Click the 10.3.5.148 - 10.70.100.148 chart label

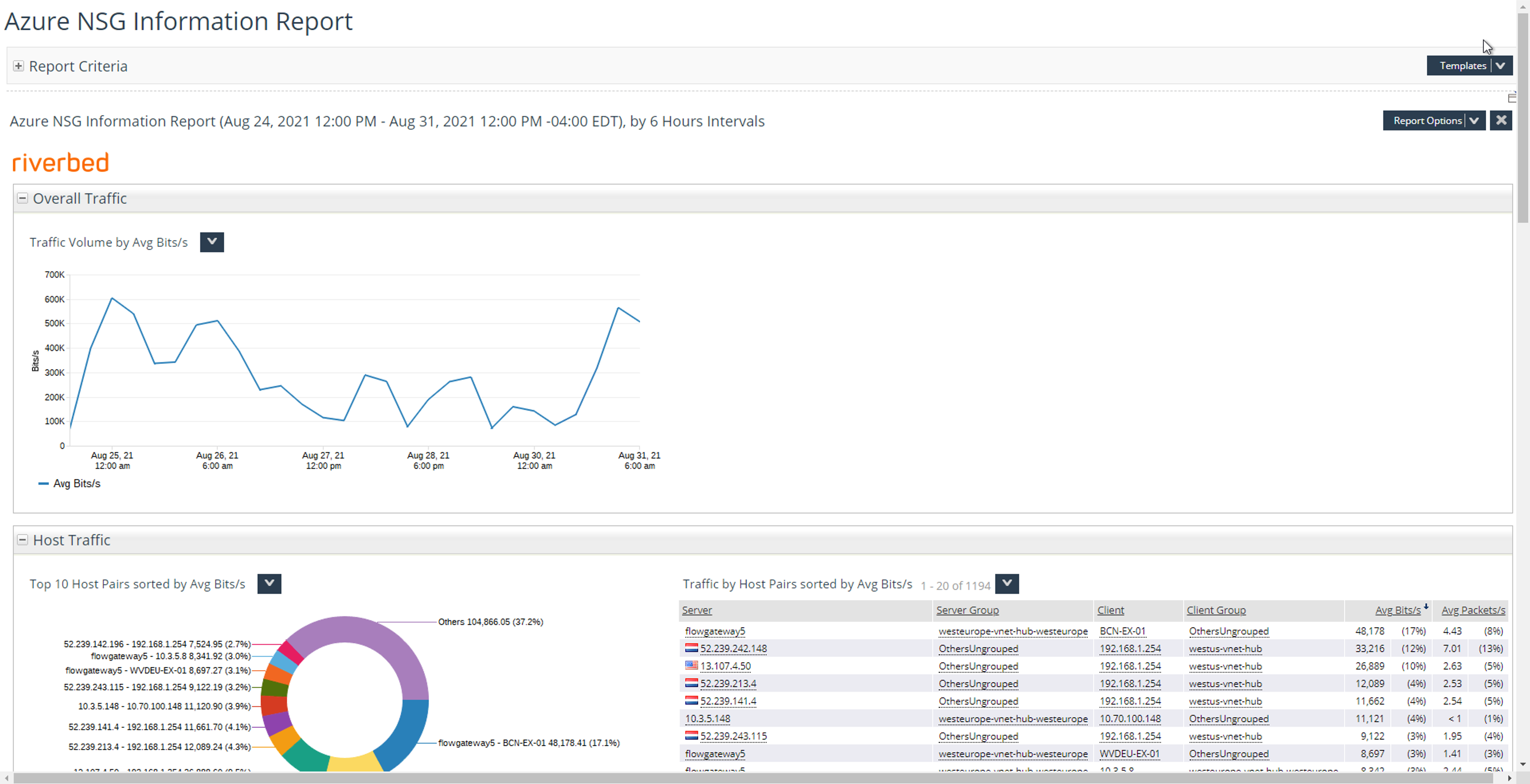pos(164,706)
